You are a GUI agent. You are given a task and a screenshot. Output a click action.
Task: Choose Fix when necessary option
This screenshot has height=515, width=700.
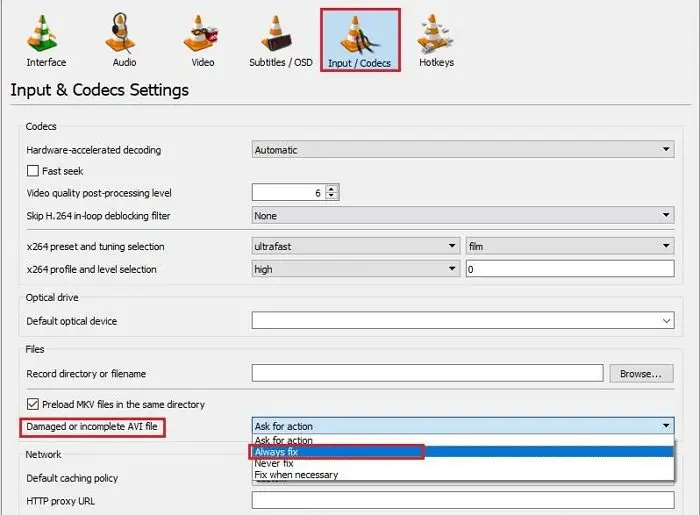463,475
